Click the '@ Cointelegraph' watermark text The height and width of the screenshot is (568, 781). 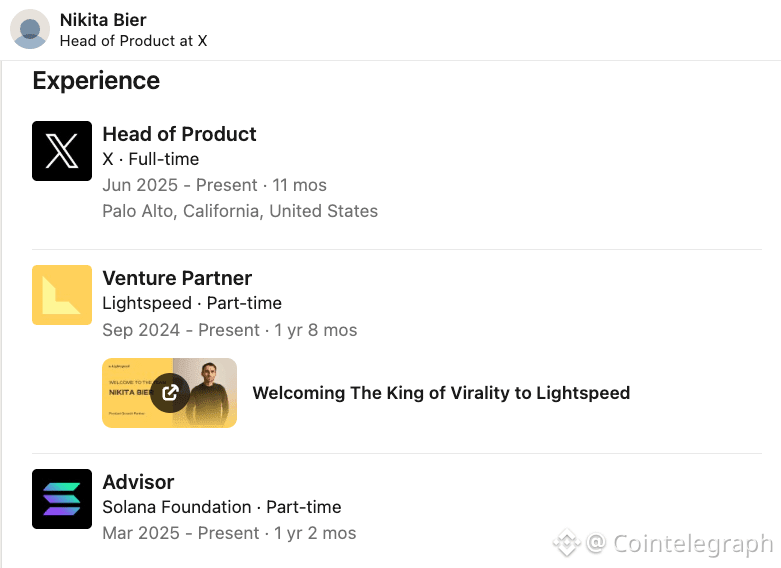point(680,544)
